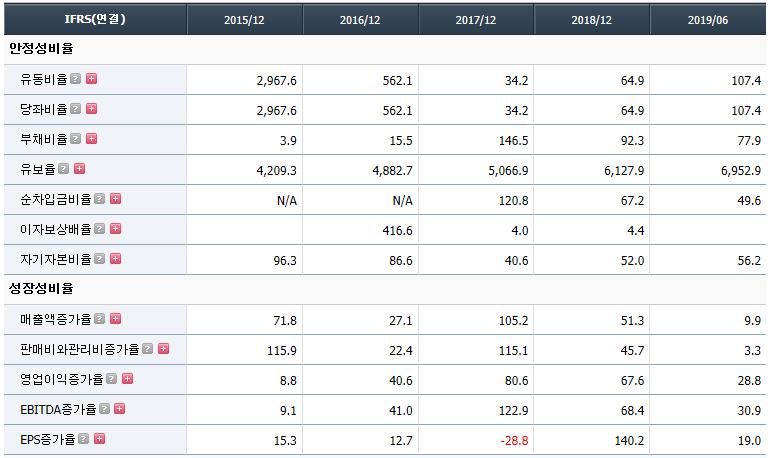Expand EBITDA증가율 row with red plus
Screen dimensions: 774x458
[119, 409]
